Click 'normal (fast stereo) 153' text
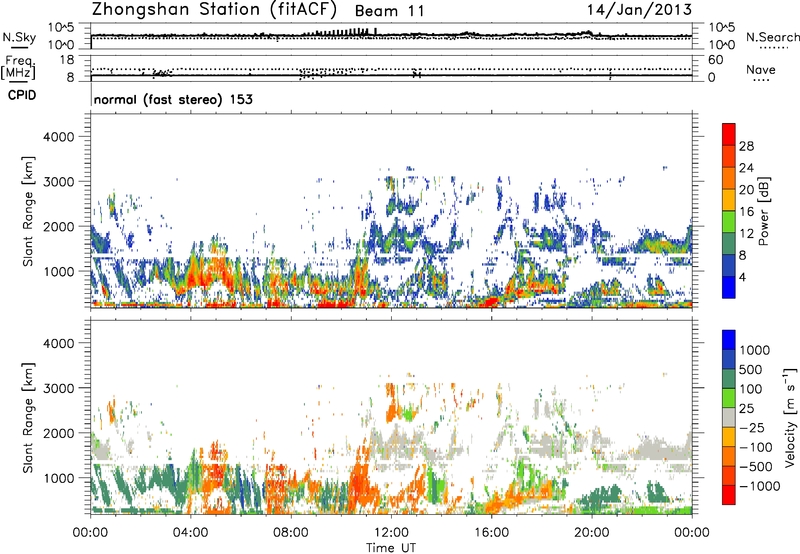This screenshot has width=800, height=554. [x=173, y=99]
